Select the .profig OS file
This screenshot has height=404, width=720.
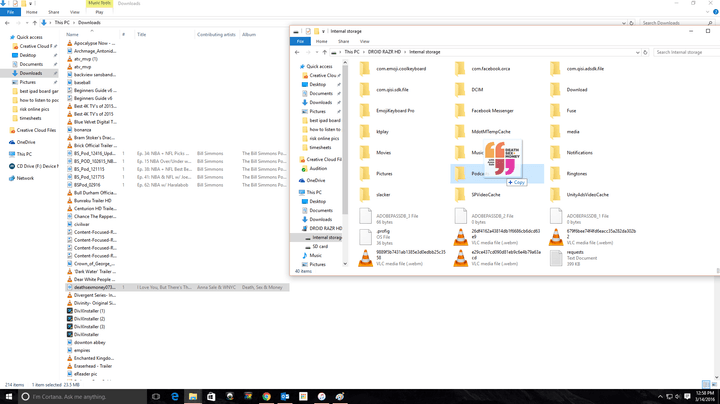[x=376, y=237]
